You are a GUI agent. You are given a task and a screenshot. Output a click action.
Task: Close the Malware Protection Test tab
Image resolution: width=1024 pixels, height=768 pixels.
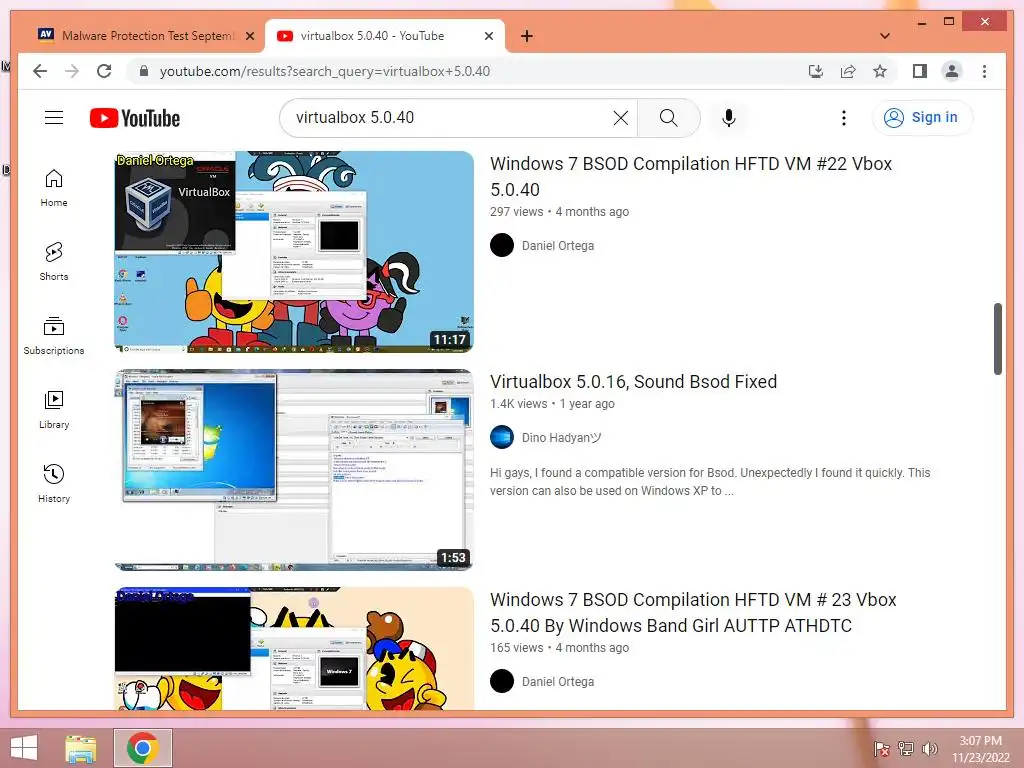click(x=249, y=36)
